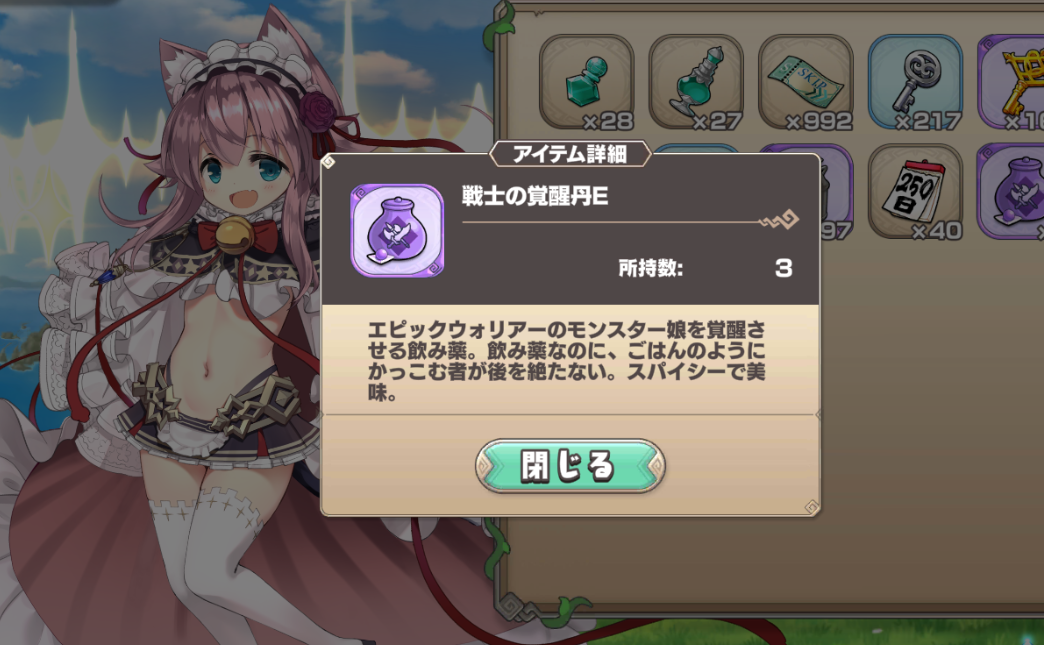Viewport: 1044px width, 645px height.
Task: Tap the partially hidden item showing 97
Action: pos(836,200)
